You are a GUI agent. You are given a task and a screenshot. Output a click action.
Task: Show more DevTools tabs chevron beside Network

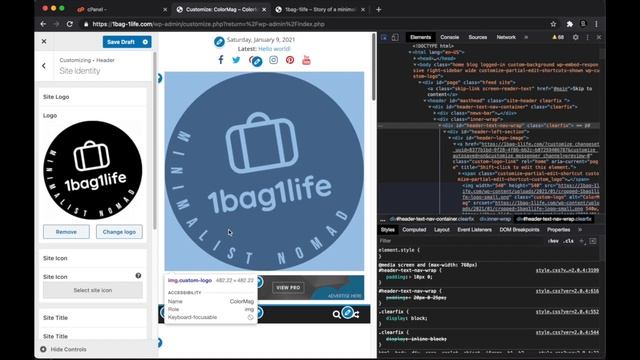point(526,37)
